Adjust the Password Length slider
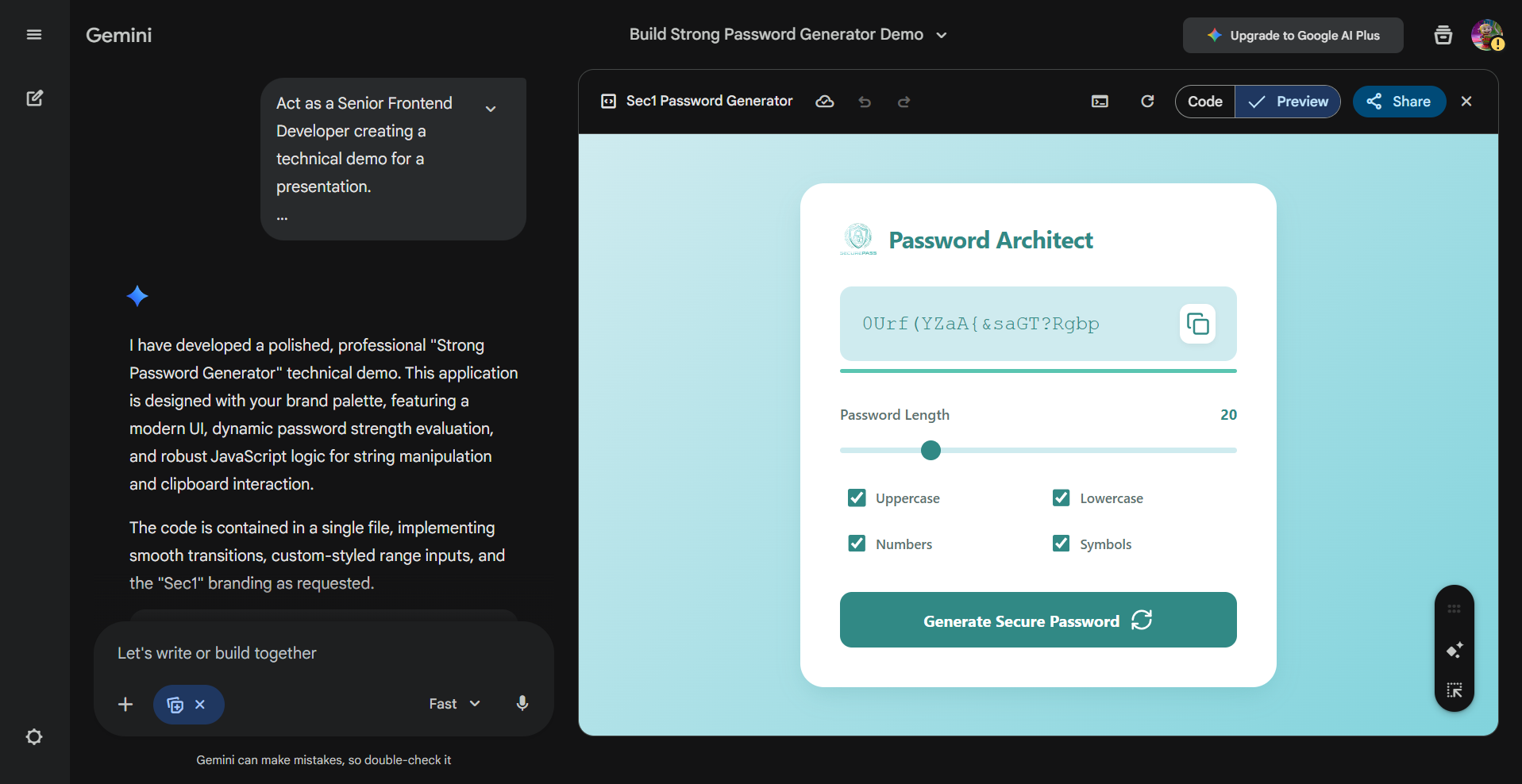 click(931, 450)
